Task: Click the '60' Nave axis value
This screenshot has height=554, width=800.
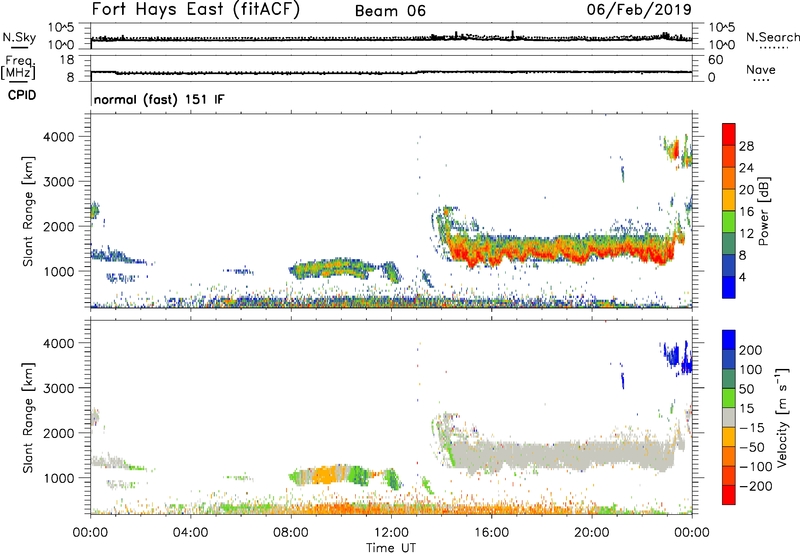Action: tap(715, 60)
